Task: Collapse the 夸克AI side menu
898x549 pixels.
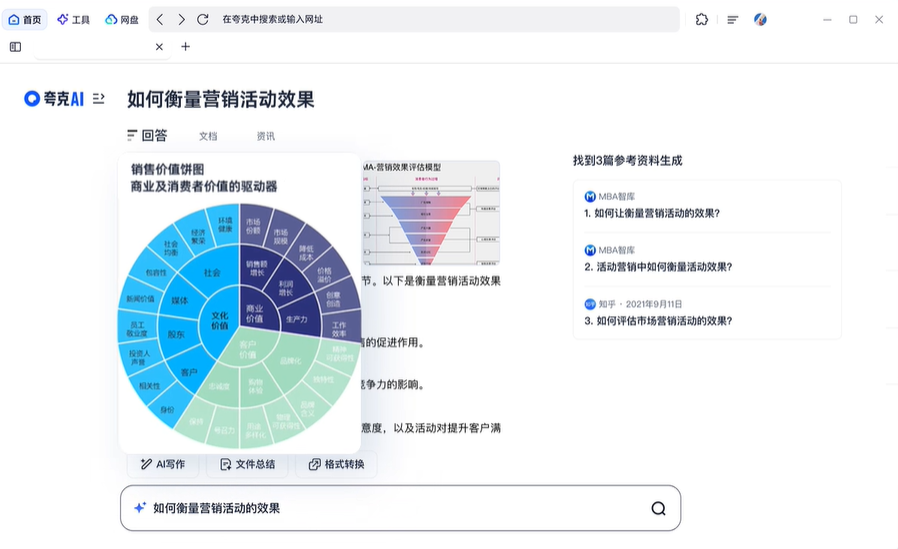Action: pyautogui.click(x=99, y=98)
